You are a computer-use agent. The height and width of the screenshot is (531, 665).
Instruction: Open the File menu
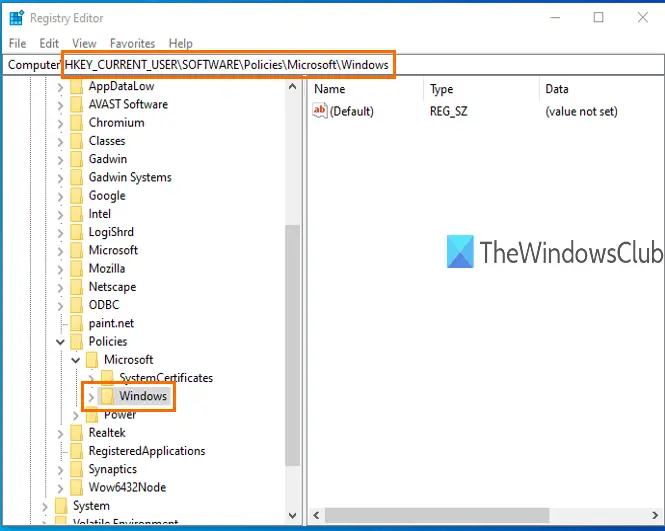click(x=17, y=43)
